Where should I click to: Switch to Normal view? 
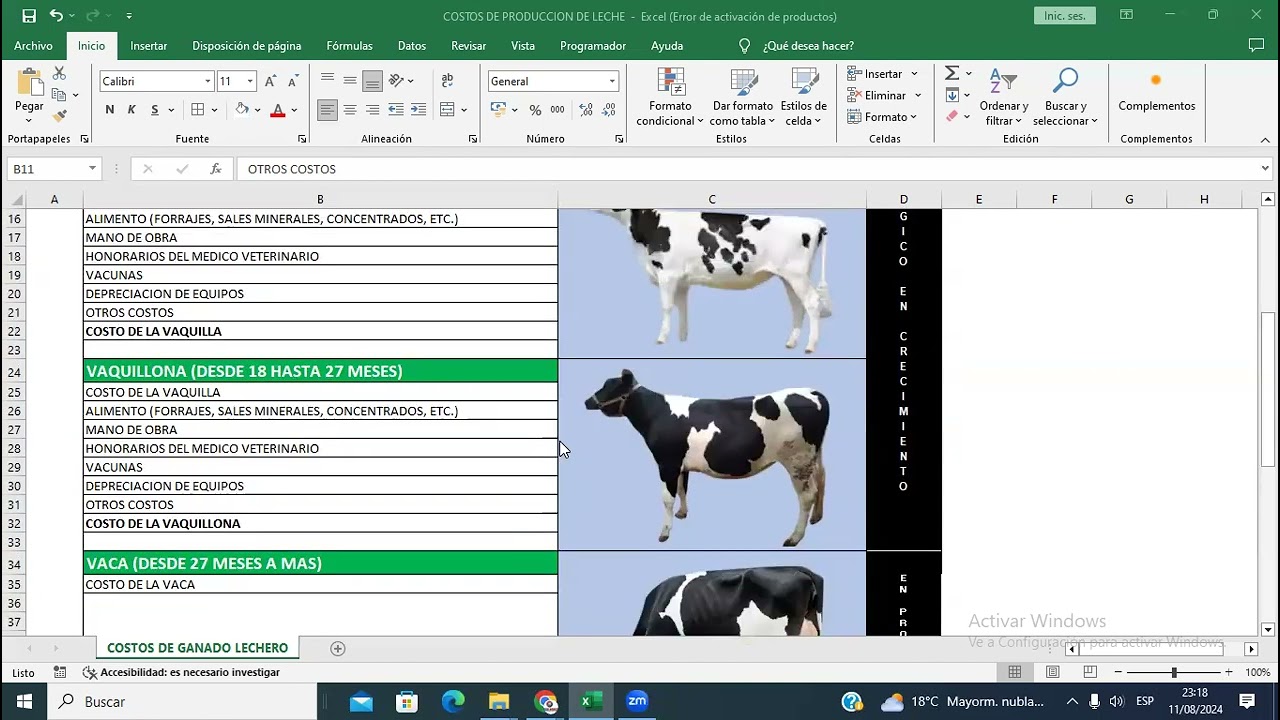tap(1014, 672)
